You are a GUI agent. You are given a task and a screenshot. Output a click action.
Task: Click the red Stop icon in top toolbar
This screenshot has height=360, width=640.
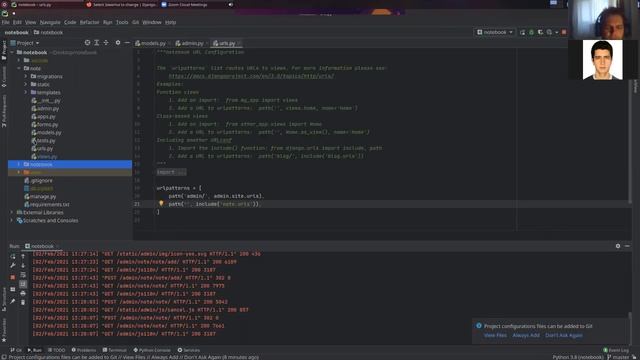(x=564, y=32)
